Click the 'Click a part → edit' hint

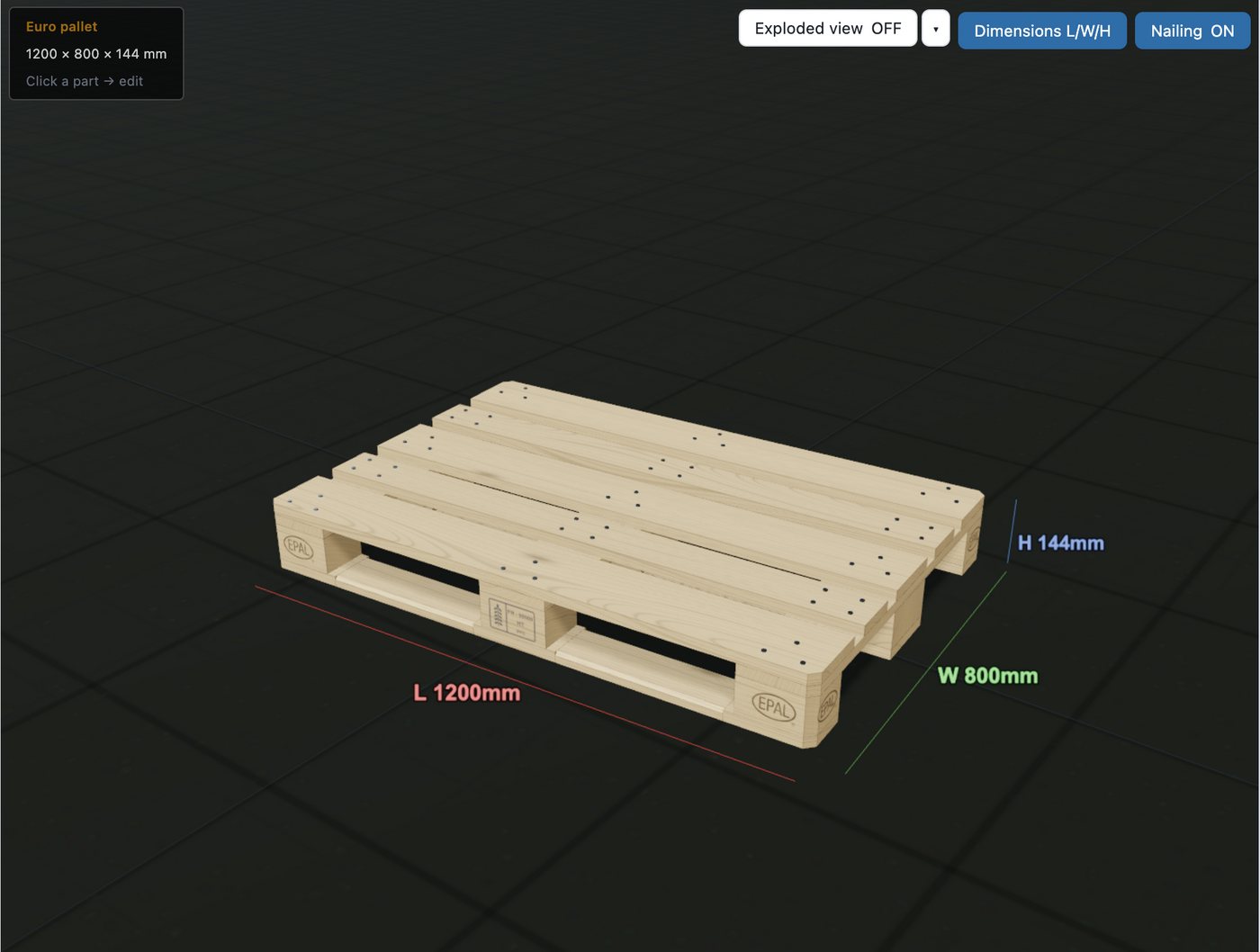coord(85,81)
